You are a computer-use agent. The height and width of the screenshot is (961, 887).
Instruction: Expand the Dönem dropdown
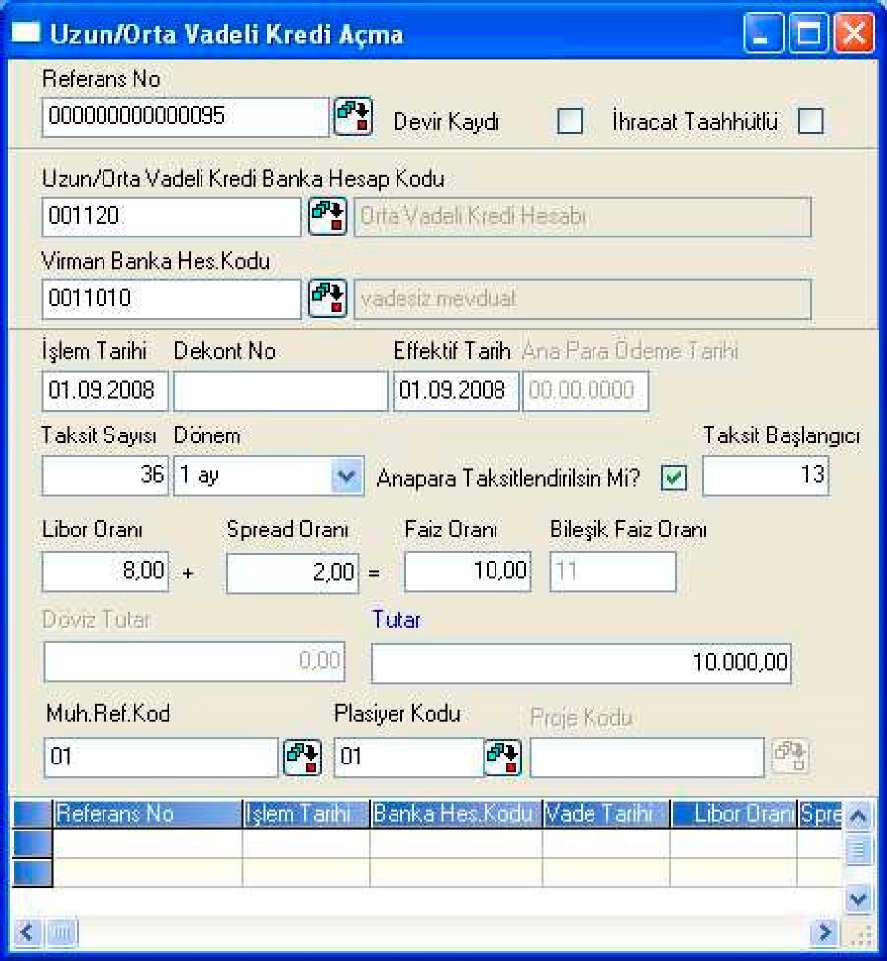tap(346, 476)
